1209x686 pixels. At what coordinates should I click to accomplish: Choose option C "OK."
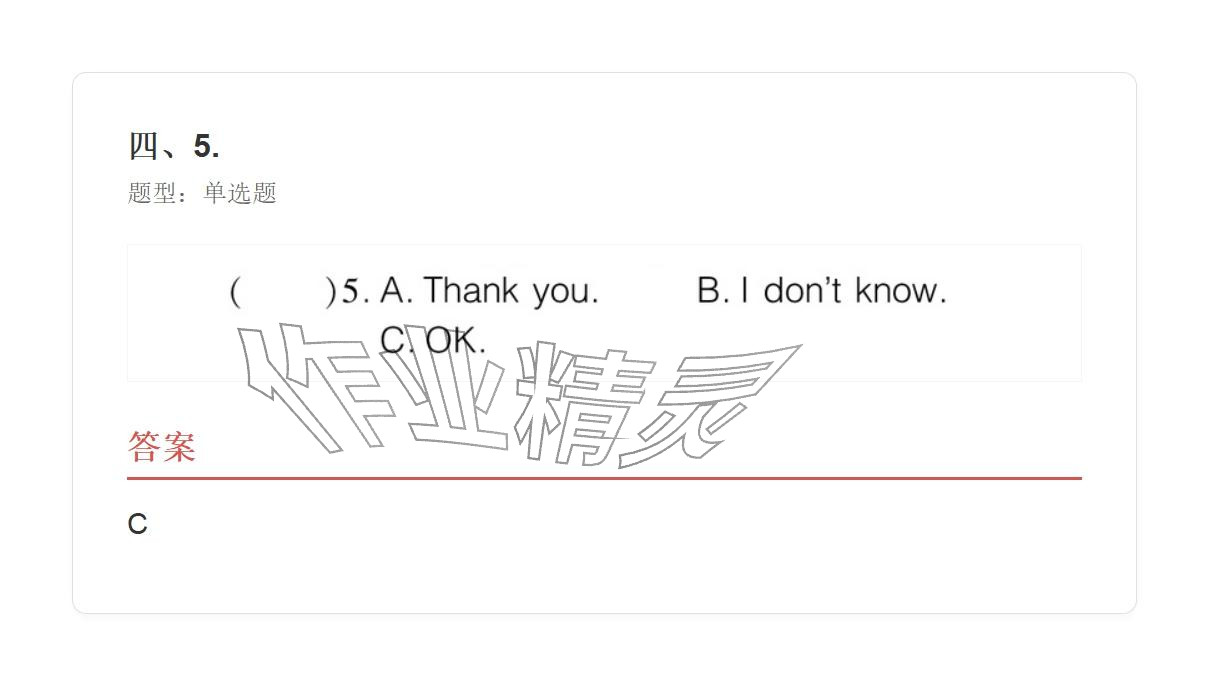click(x=433, y=340)
